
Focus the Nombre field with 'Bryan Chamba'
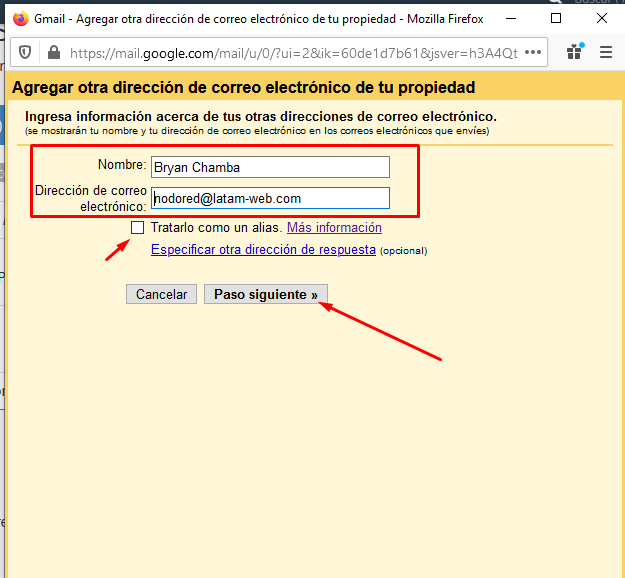[x=270, y=167]
